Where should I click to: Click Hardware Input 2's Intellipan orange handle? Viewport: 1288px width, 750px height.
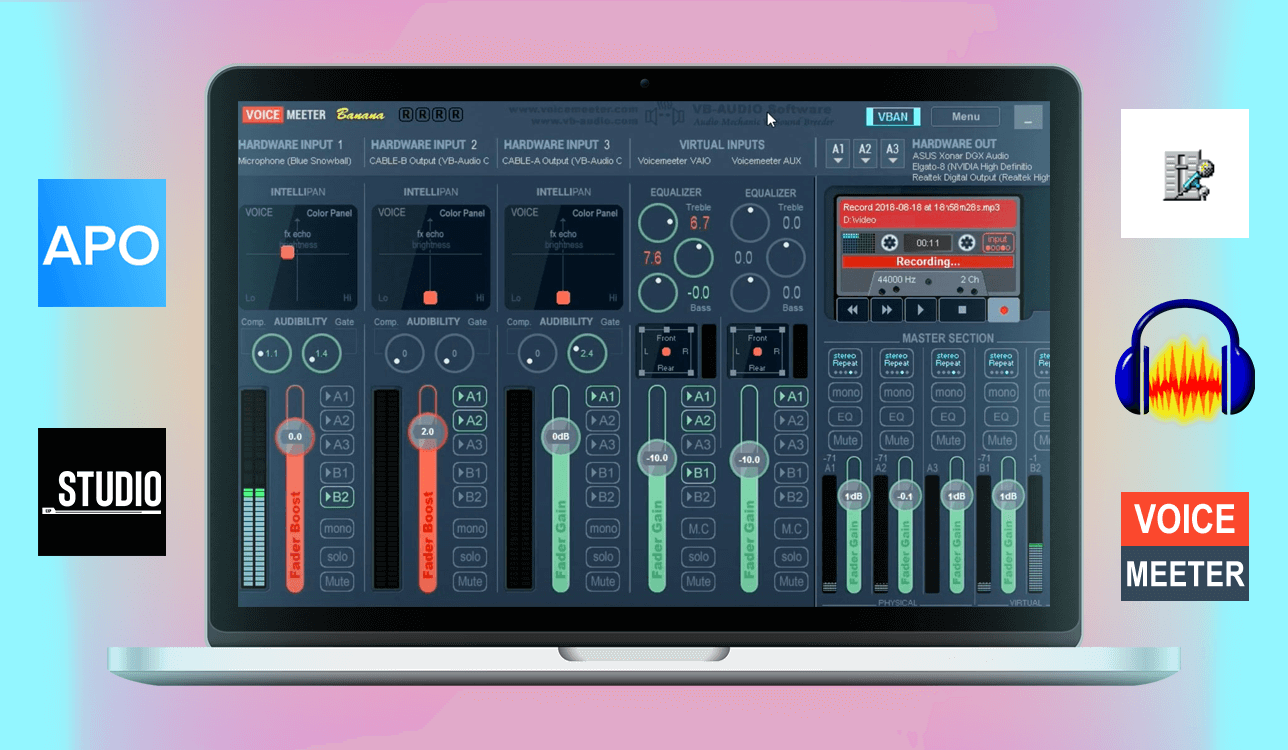coord(431,298)
